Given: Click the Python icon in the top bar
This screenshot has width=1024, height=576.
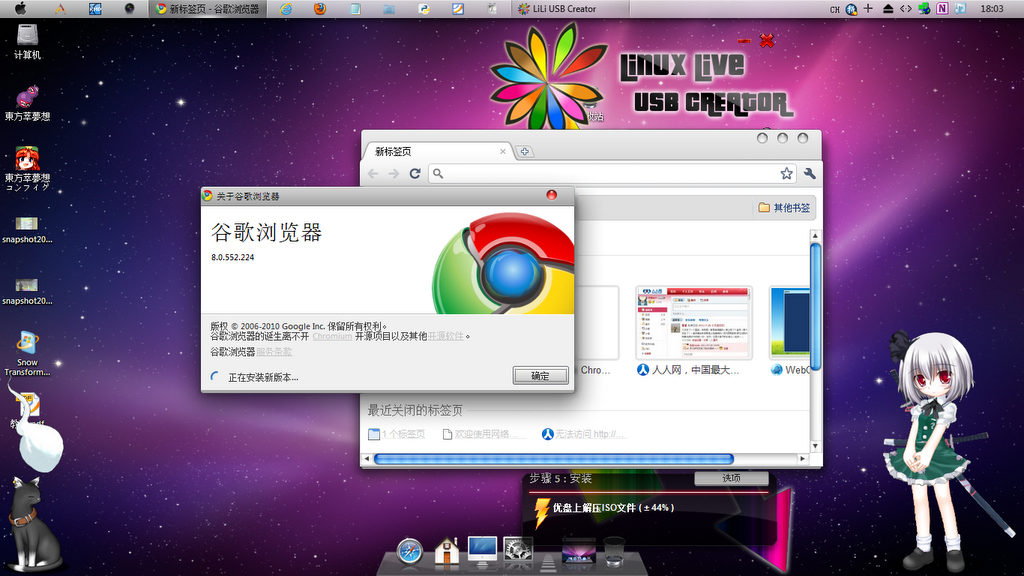Looking at the screenshot, I should (424, 9).
